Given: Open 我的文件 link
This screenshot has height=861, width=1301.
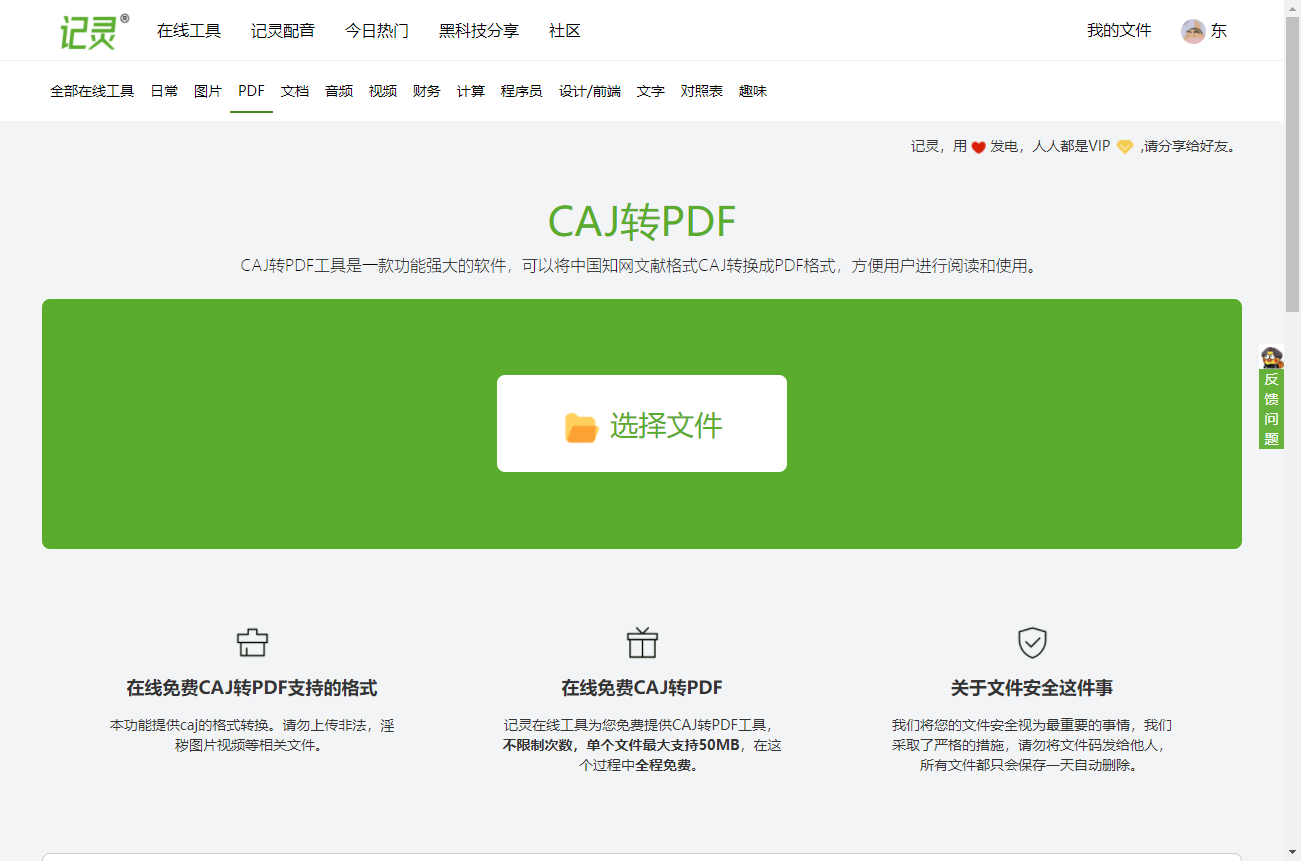Looking at the screenshot, I should coord(1118,30).
